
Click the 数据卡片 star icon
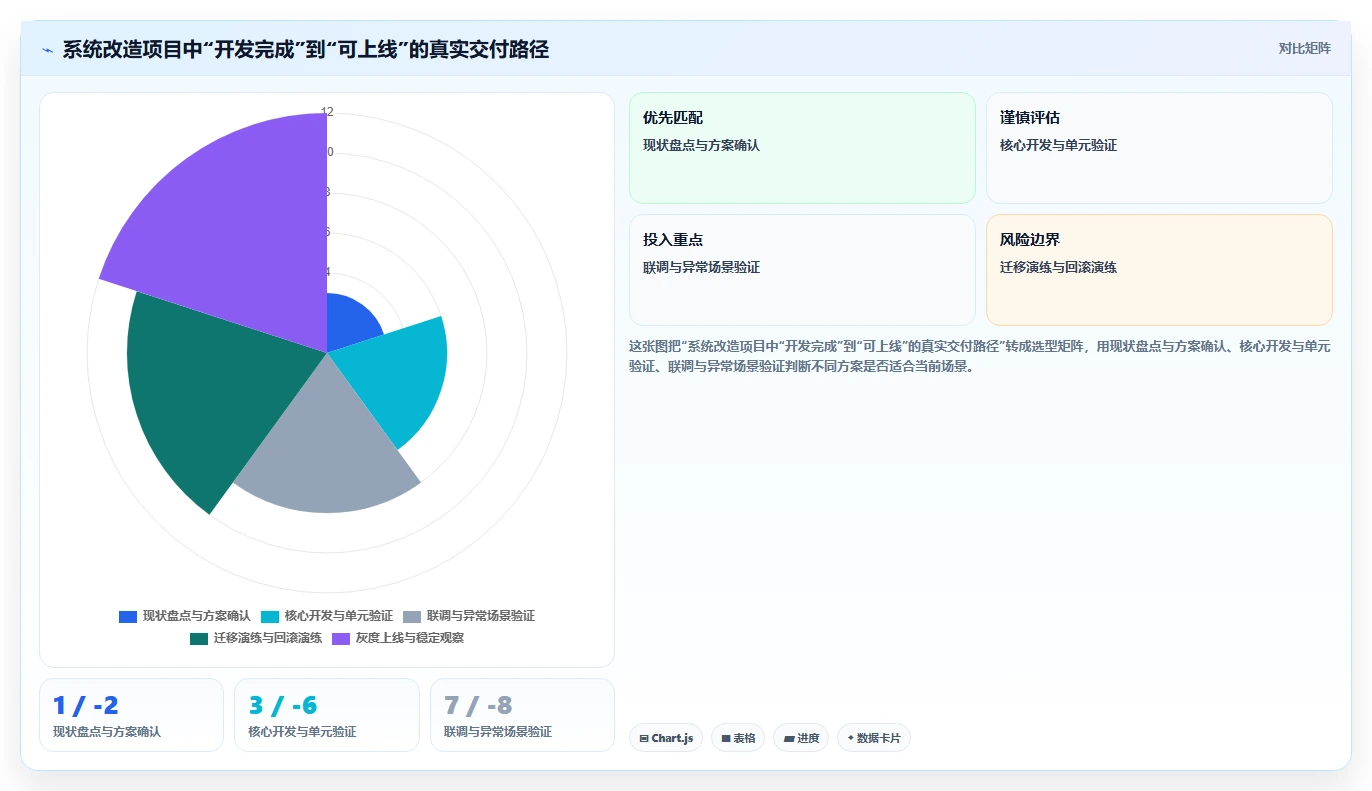(x=851, y=738)
